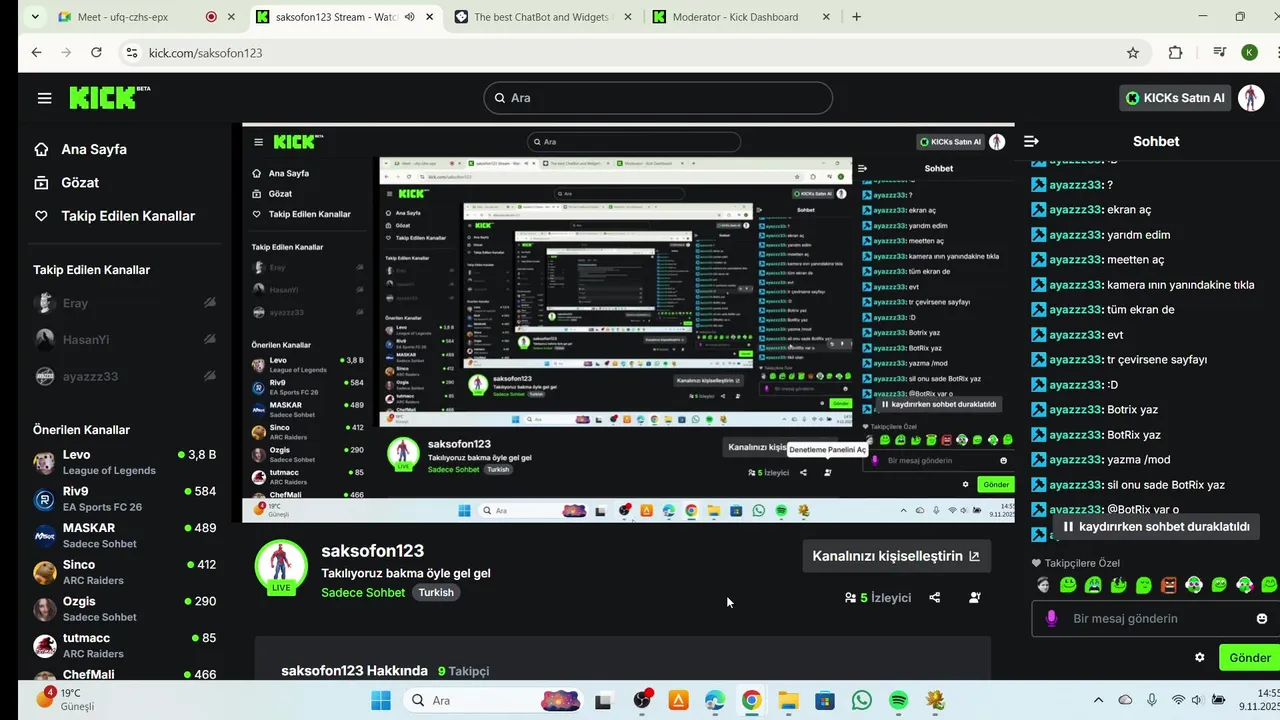
Task: Insert the angry orange emote
Action: click(1169, 584)
